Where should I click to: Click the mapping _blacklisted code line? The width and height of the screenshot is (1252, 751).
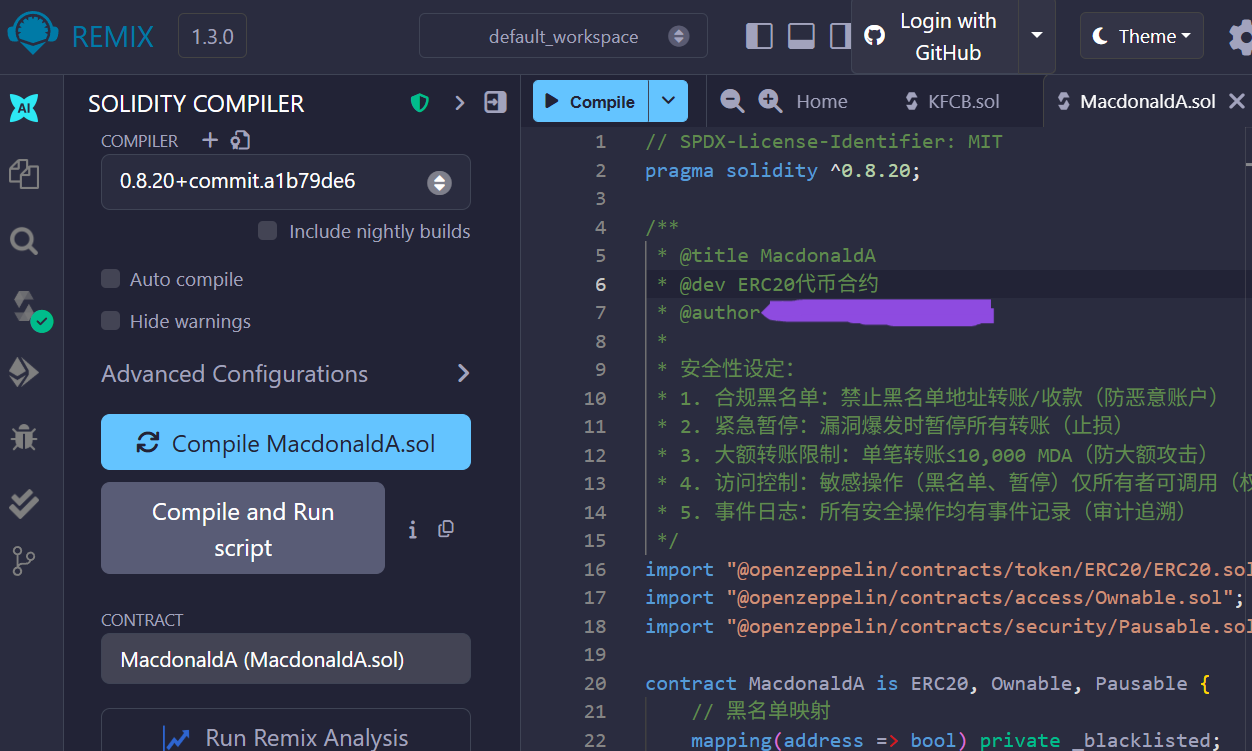(956, 741)
